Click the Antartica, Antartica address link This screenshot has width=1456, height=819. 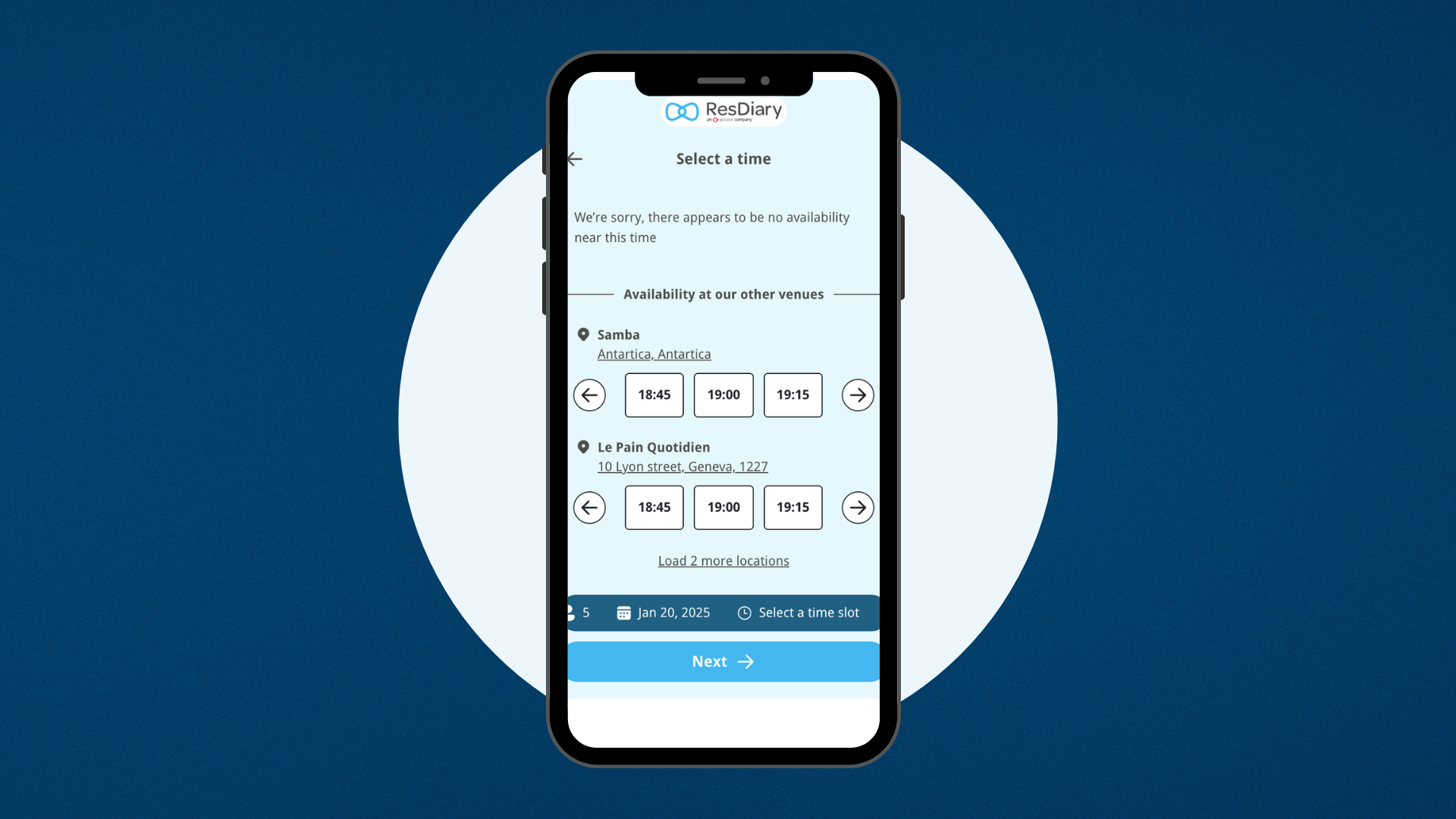coord(655,353)
